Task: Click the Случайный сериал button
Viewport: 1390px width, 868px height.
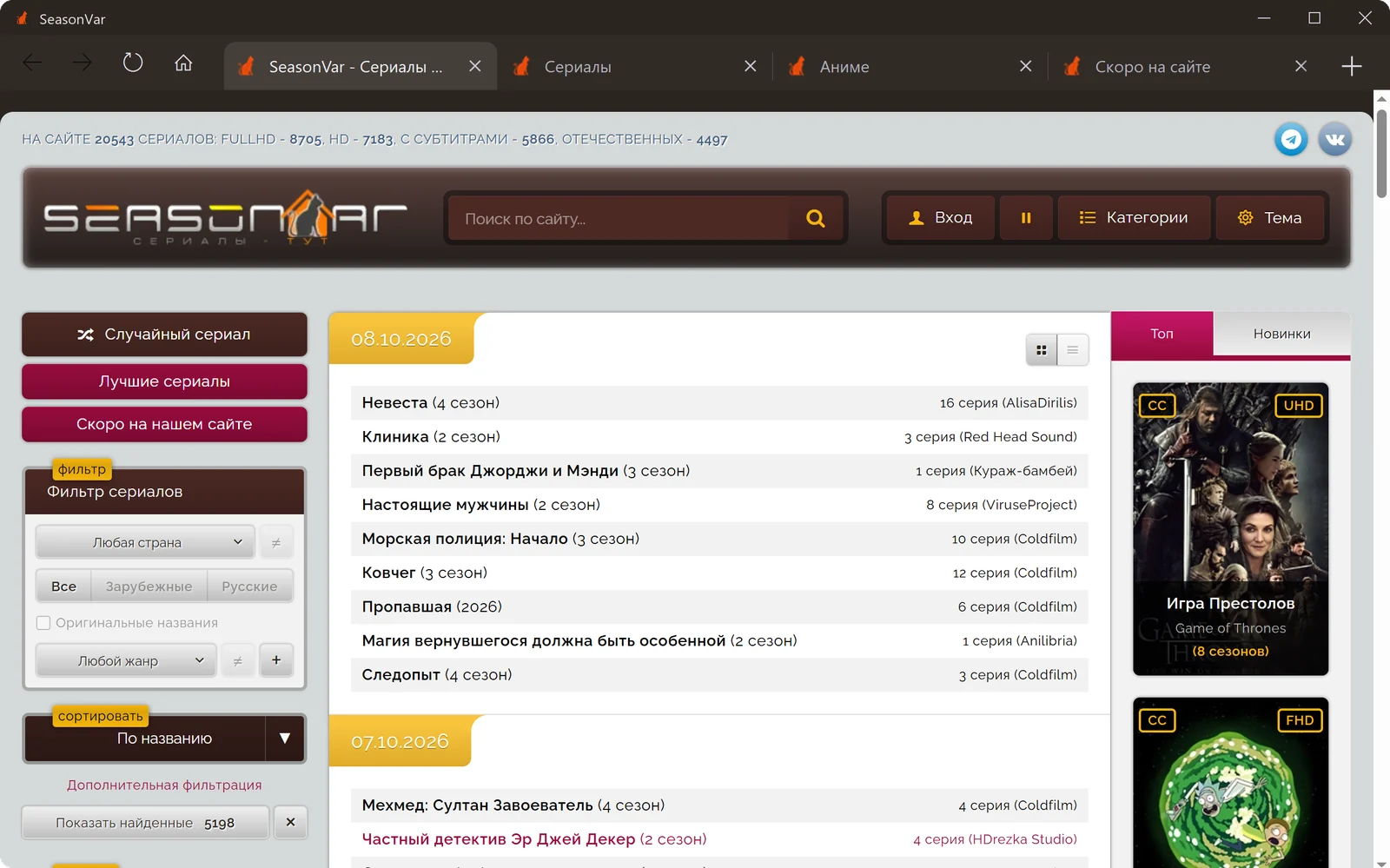Action: tap(164, 335)
